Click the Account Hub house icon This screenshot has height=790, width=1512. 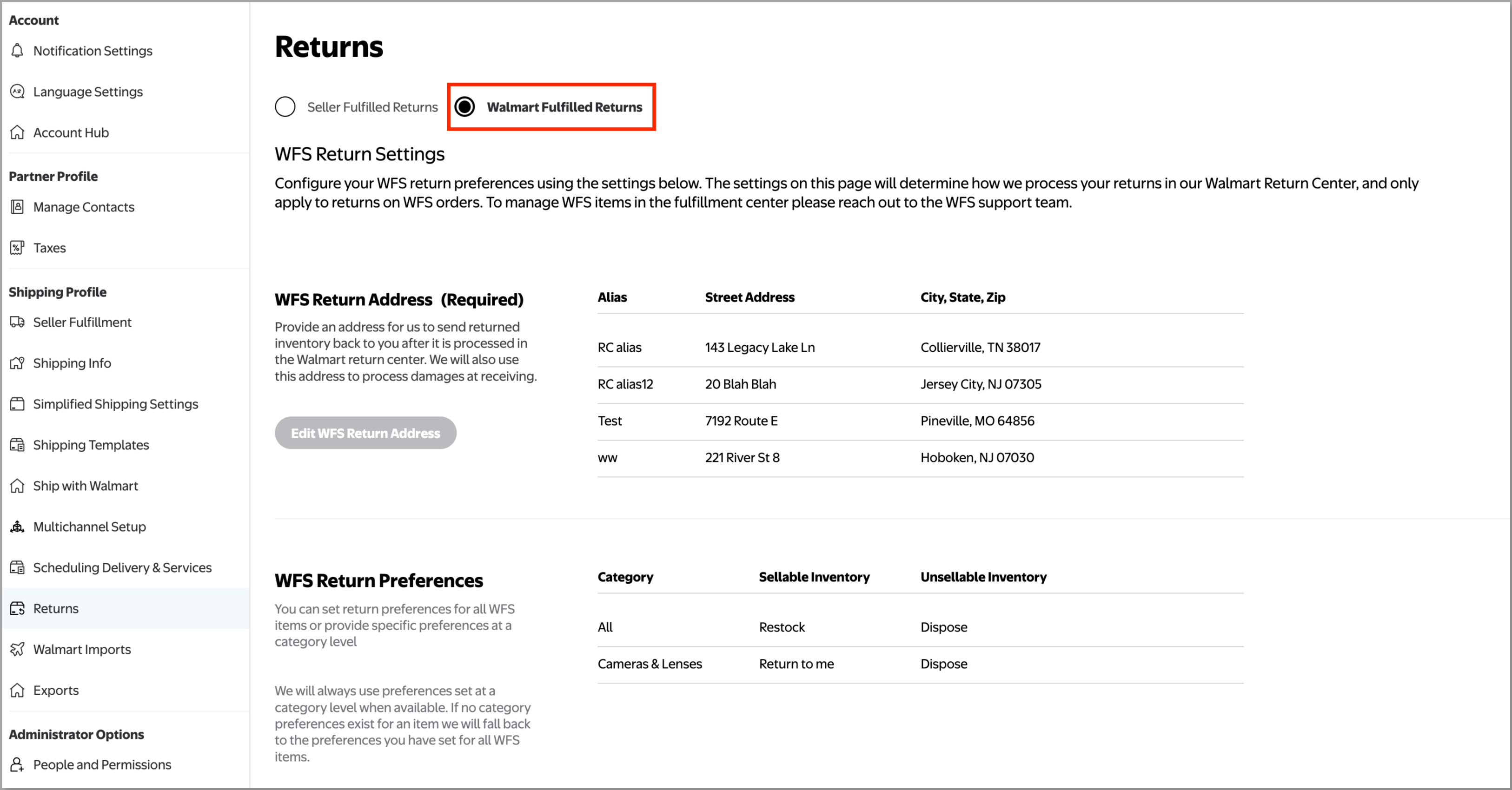(x=18, y=132)
